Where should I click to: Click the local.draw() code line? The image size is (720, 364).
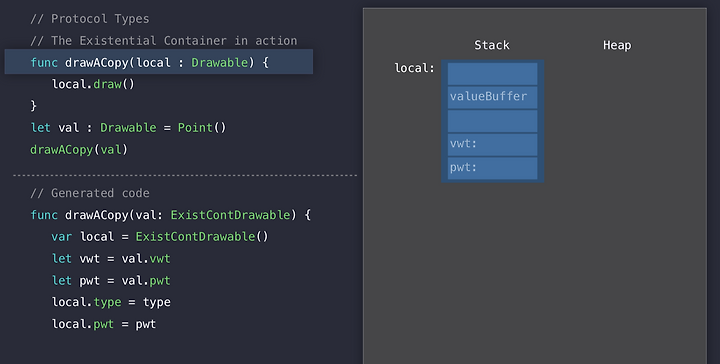(93, 84)
